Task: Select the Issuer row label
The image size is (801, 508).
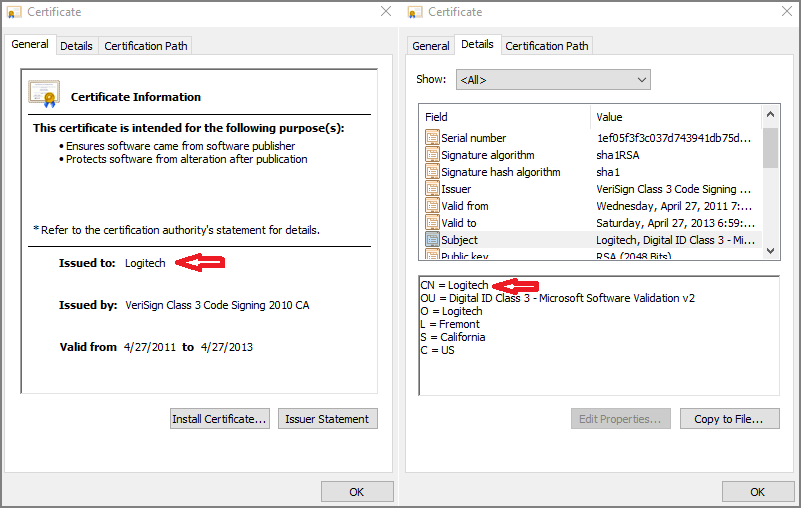Action: [456, 189]
